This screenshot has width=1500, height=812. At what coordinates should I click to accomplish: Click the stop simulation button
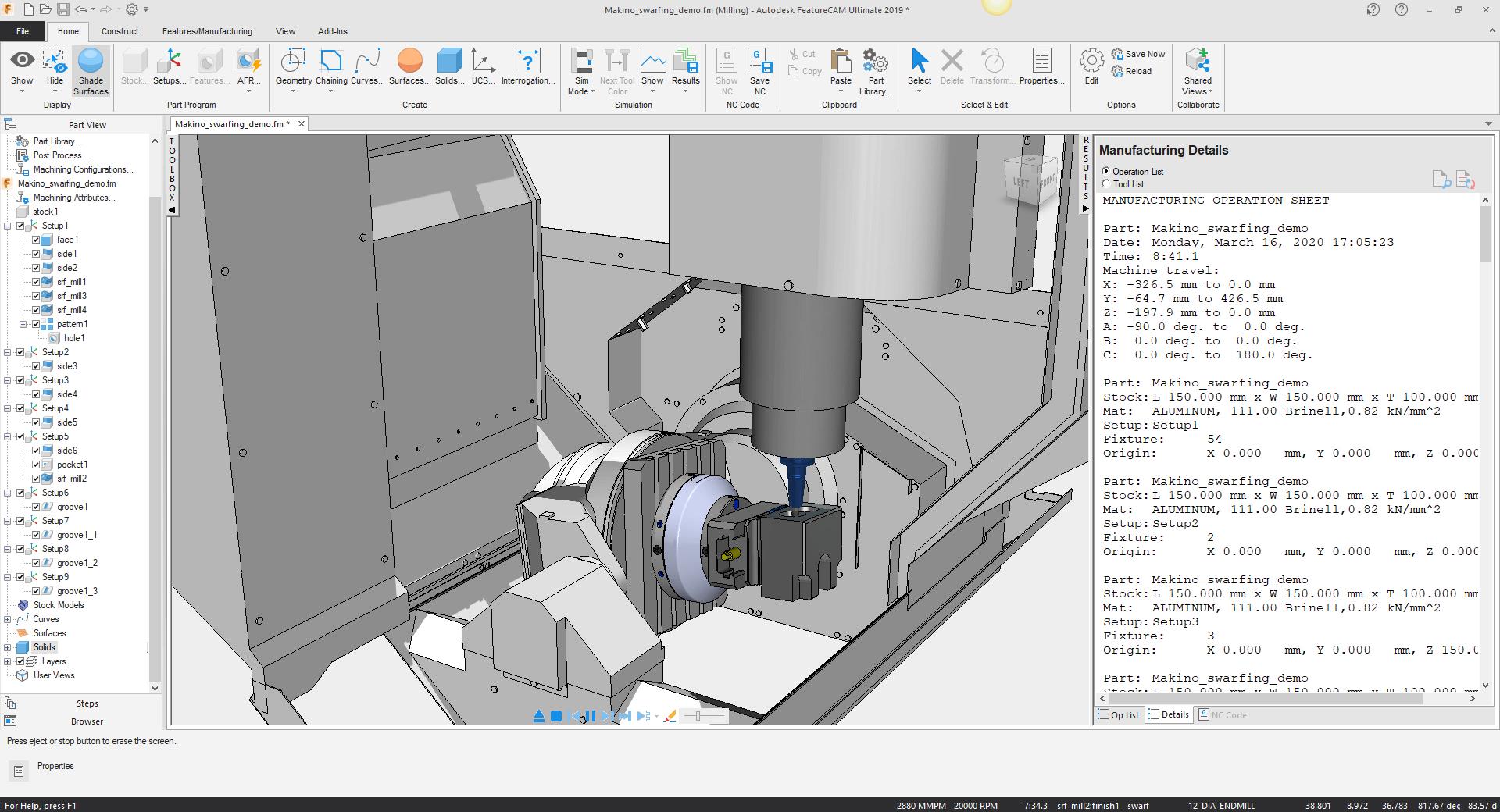pyautogui.click(x=556, y=716)
